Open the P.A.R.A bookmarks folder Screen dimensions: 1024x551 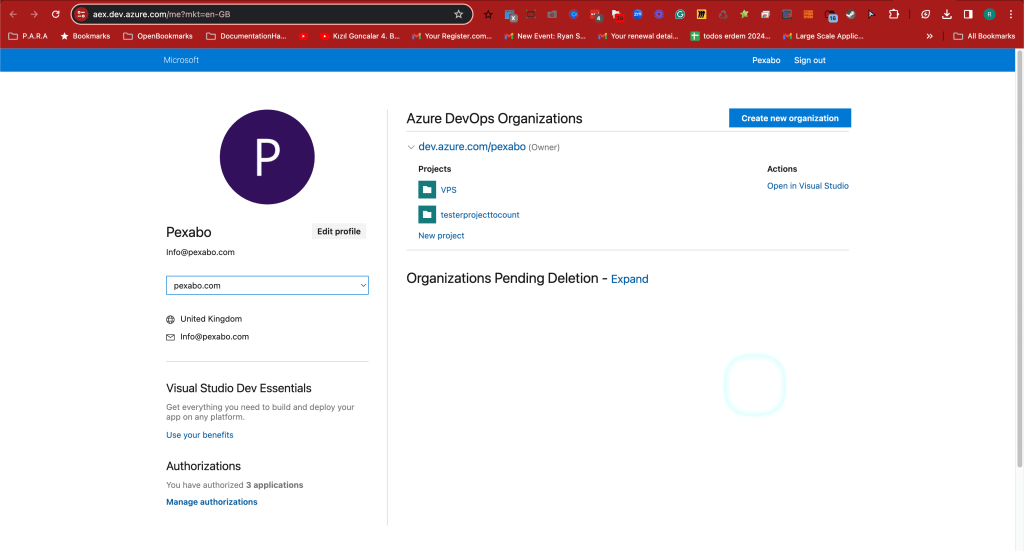[x=28, y=36]
